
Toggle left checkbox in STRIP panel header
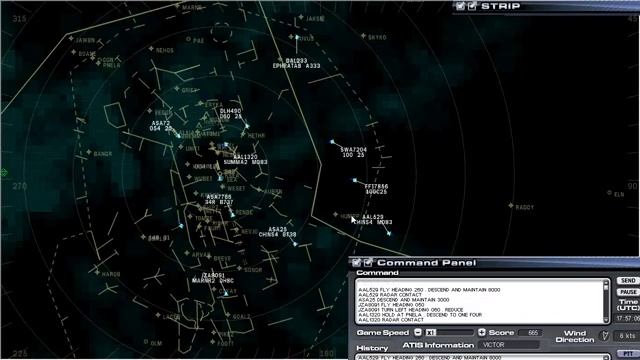click(460, 6)
